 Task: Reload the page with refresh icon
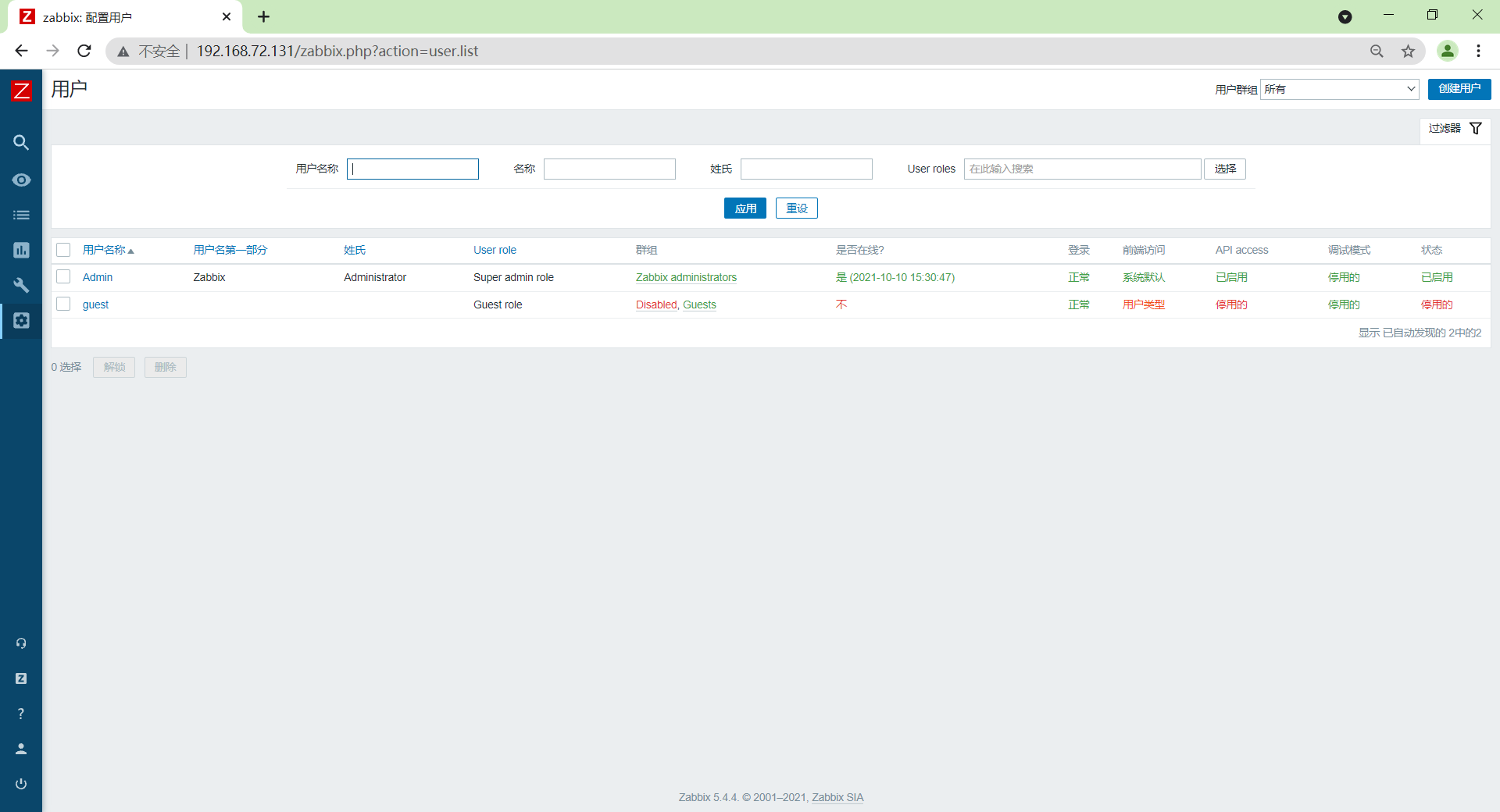tap(84, 51)
